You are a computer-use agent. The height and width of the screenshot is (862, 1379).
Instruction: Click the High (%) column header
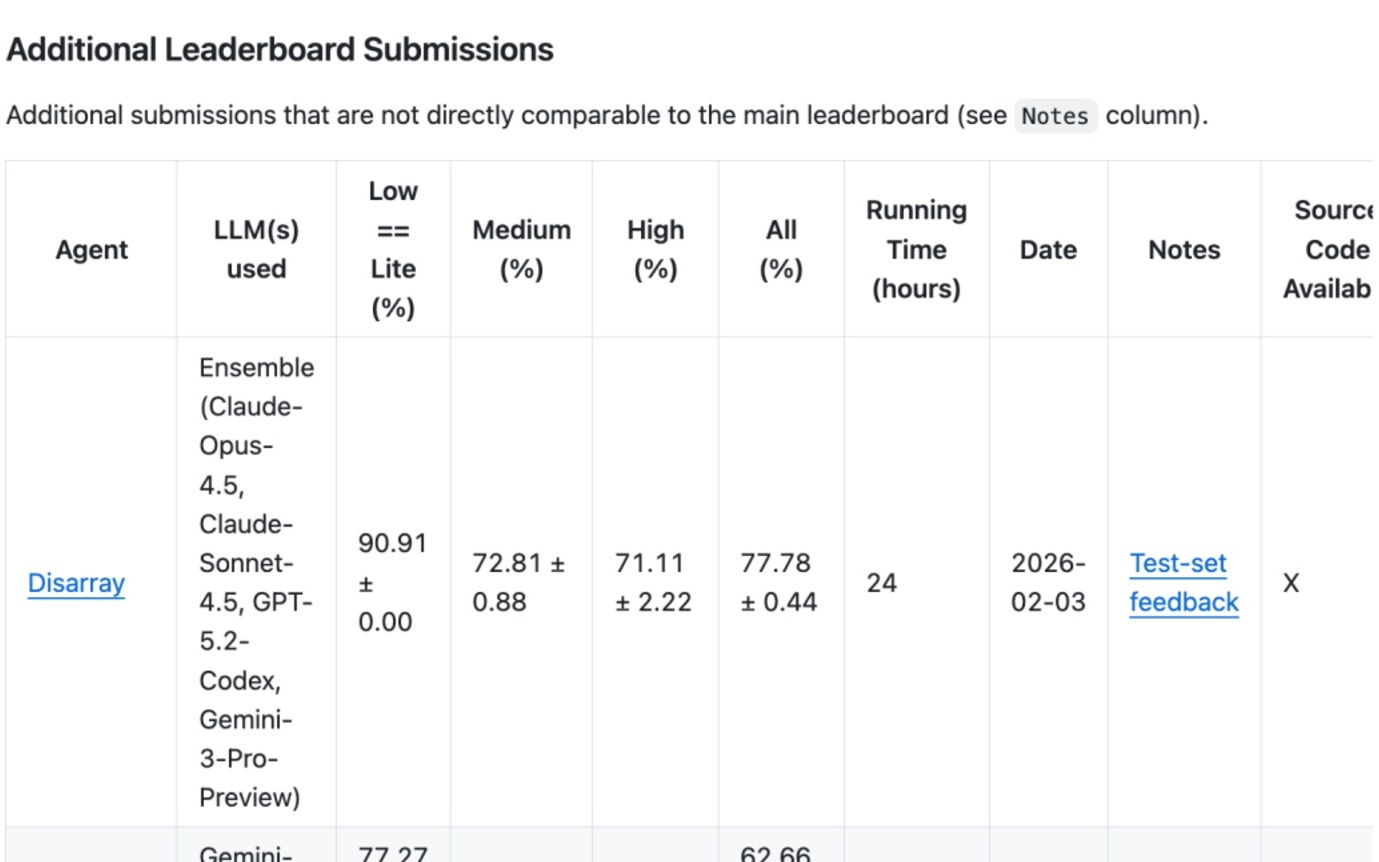pyautogui.click(x=655, y=250)
